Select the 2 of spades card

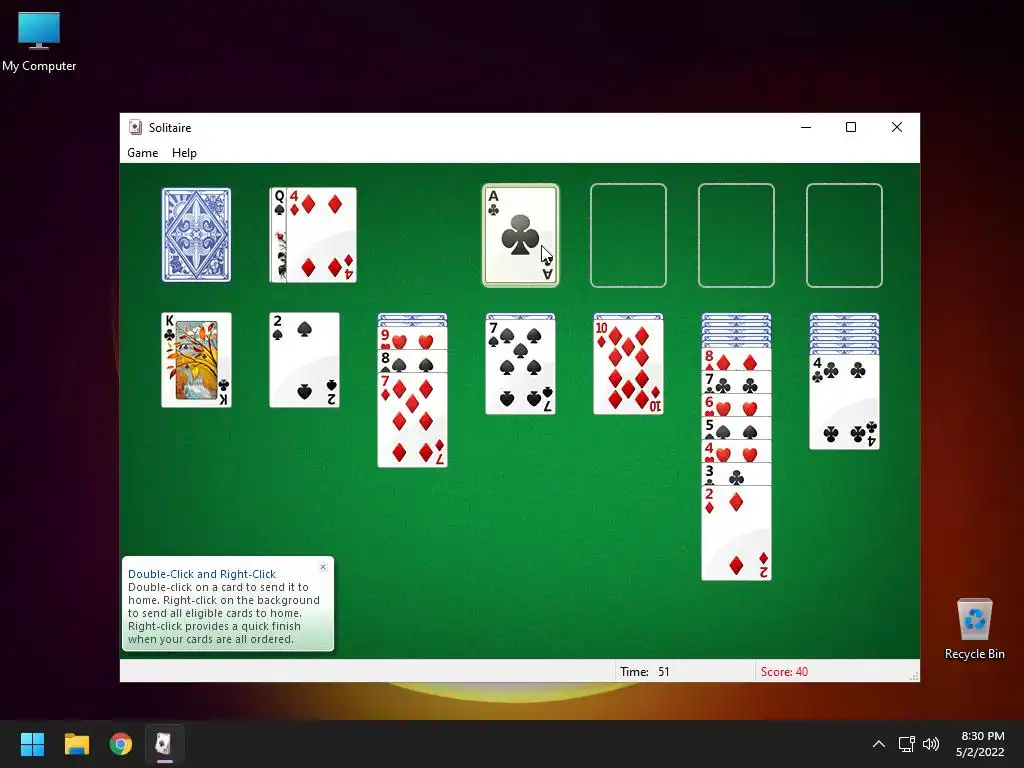tap(304, 360)
